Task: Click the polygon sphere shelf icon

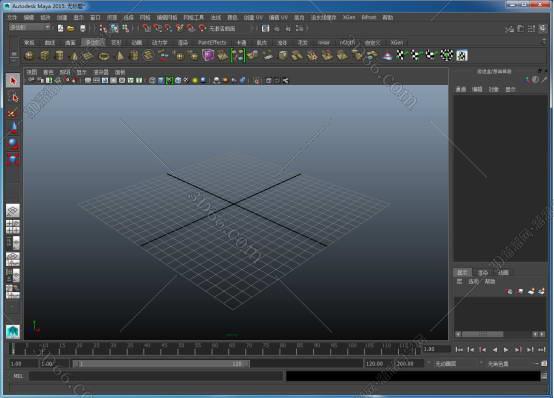Action: (x=29, y=55)
